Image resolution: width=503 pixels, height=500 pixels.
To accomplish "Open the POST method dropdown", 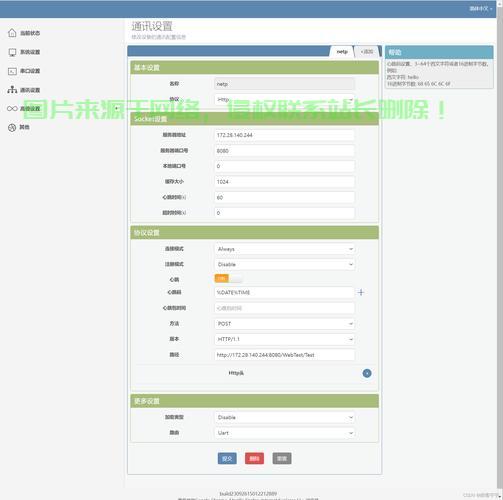I will [284, 324].
